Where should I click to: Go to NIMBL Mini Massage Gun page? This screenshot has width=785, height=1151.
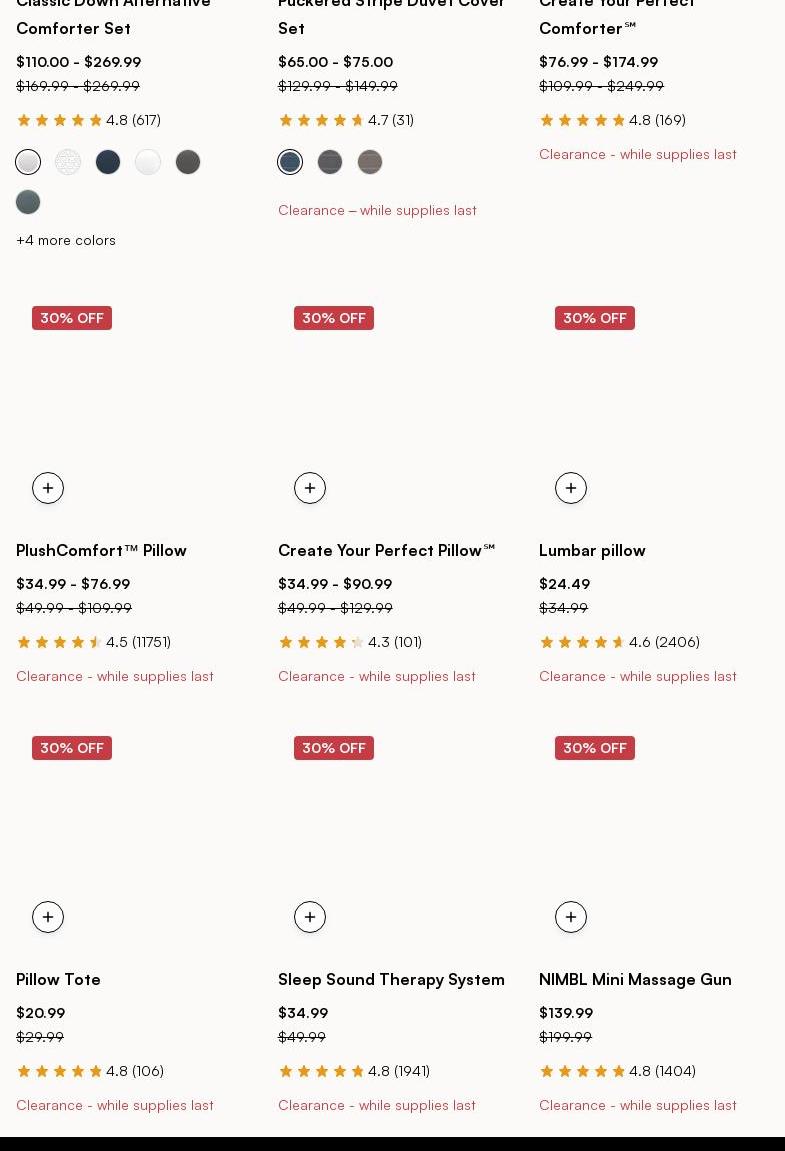(635, 979)
